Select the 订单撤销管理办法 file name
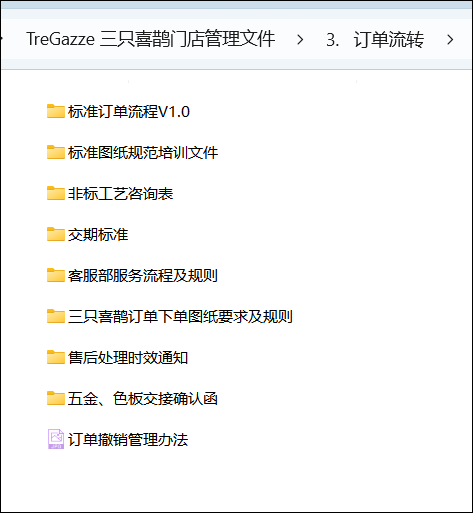Image resolution: width=473 pixels, height=513 pixels. point(128,439)
